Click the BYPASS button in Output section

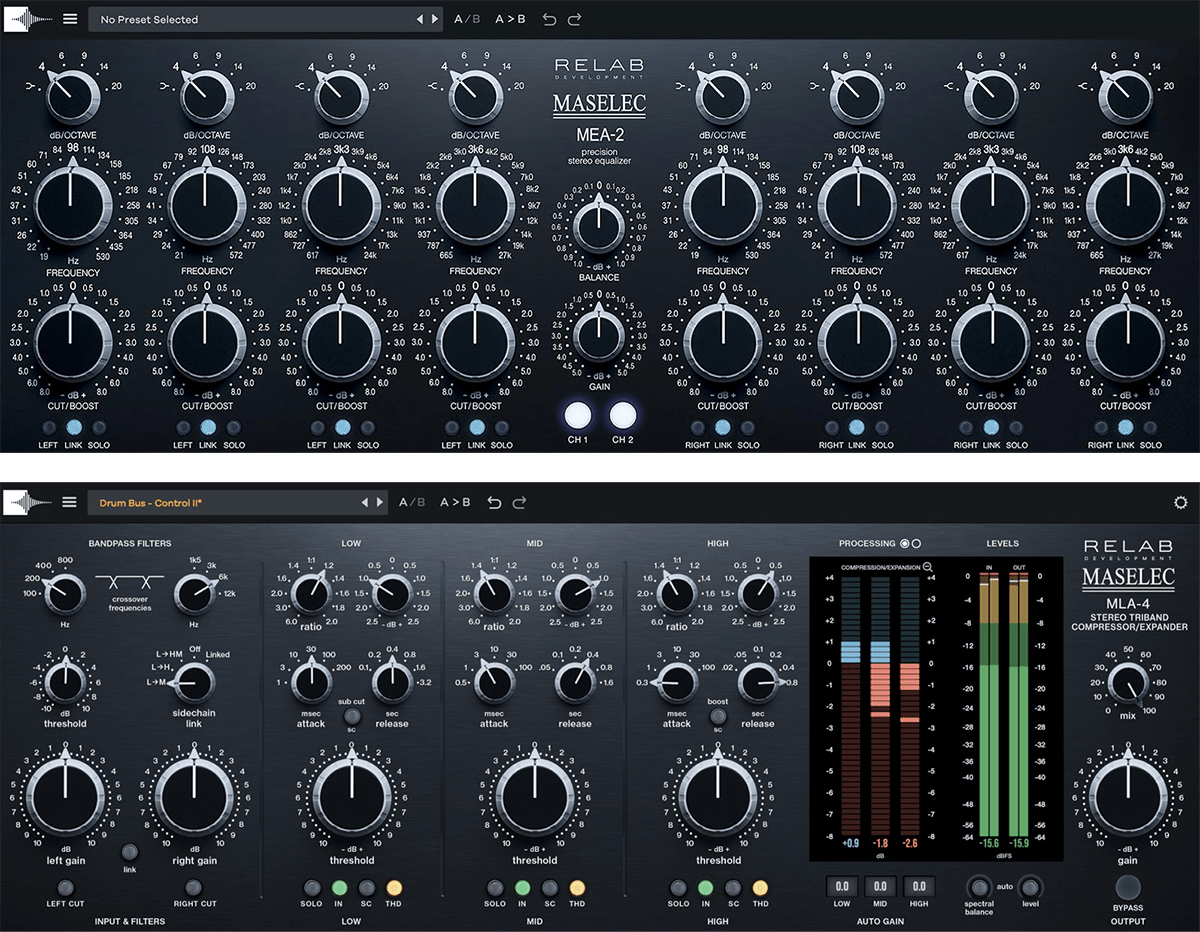click(x=1128, y=887)
